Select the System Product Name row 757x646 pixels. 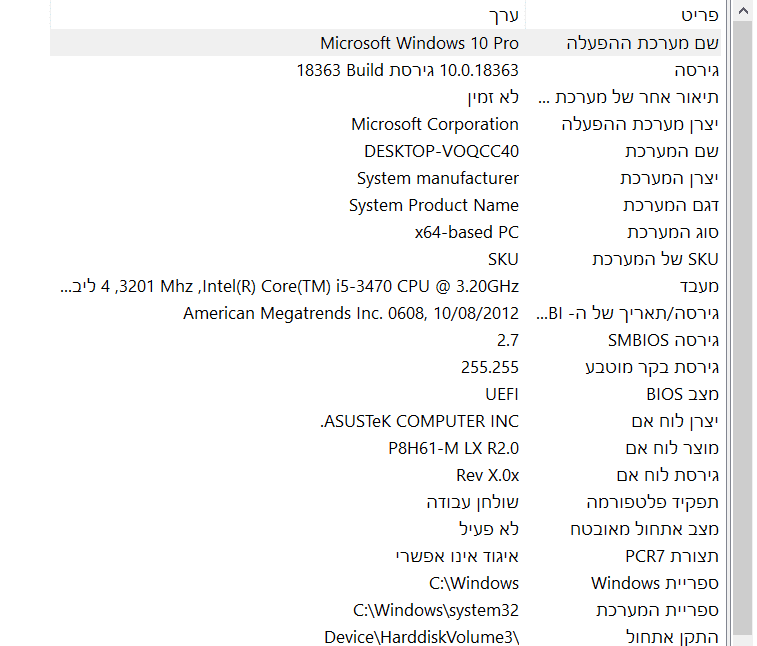coord(433,205)
